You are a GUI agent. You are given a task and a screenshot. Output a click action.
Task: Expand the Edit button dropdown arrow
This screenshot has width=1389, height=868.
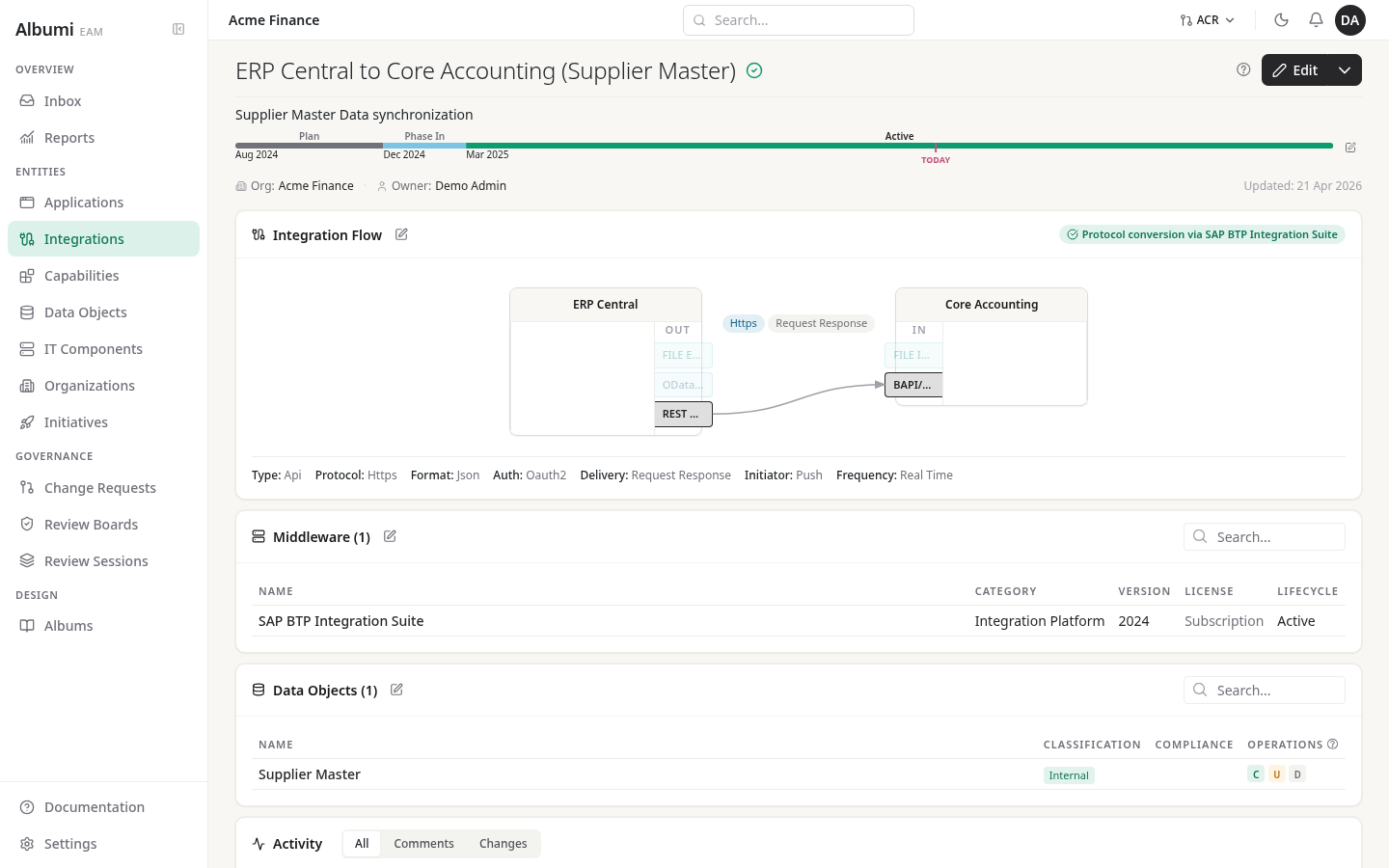pos(1345,70)
